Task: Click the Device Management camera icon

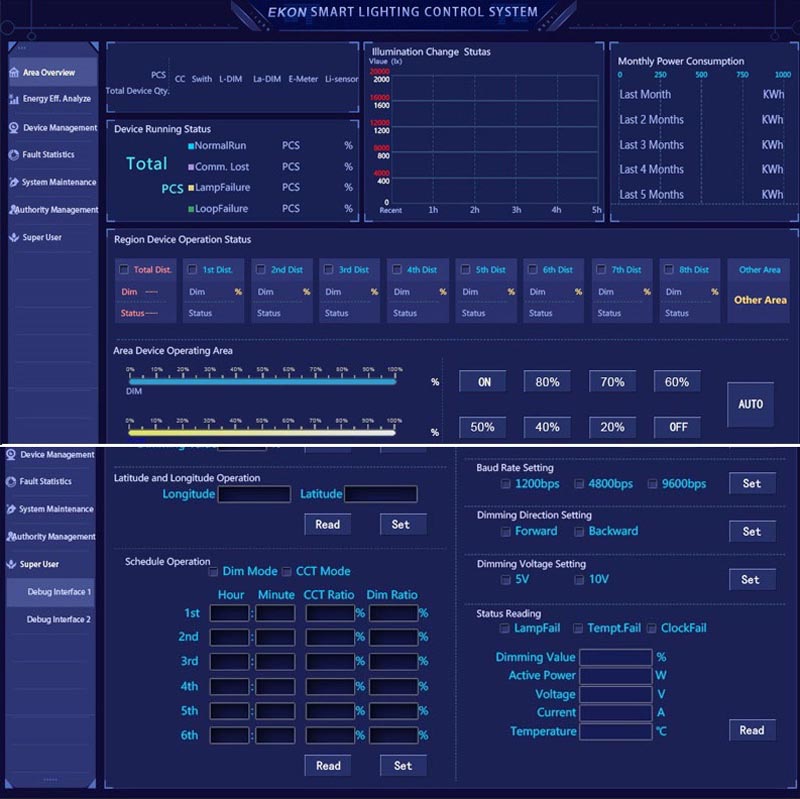Action: pyautogui.click(x=14, y=127)
